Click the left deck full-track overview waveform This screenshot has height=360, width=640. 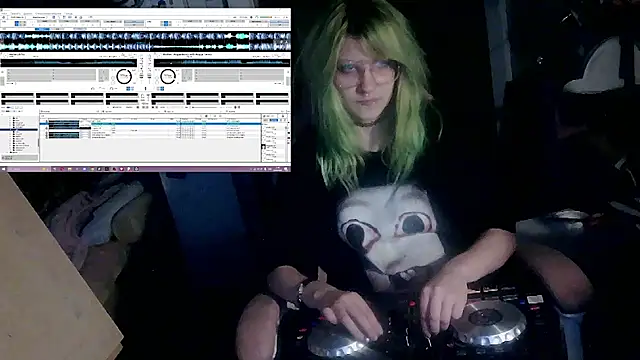(x=69, y=63)
